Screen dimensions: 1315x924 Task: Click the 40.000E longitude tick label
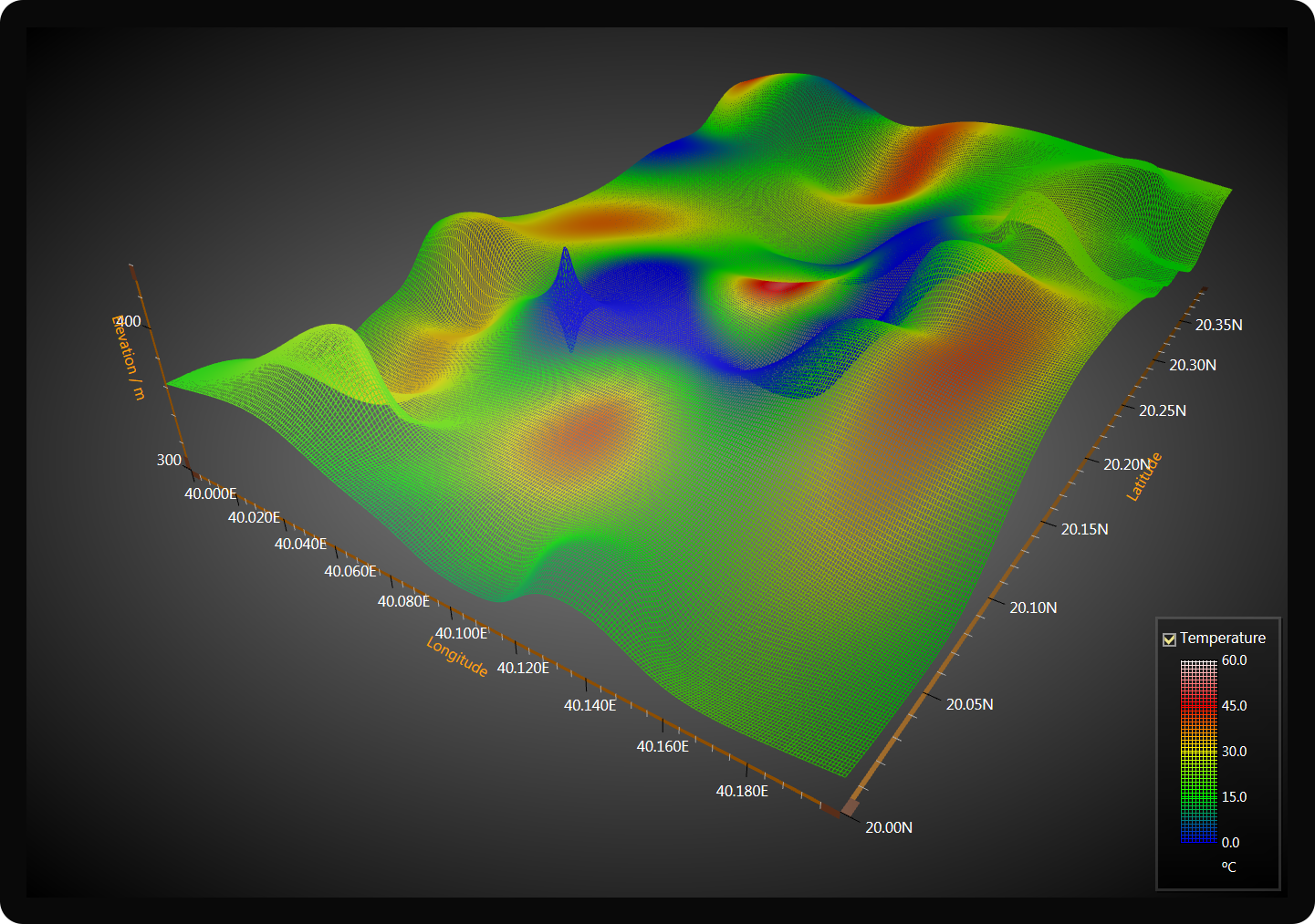pyautogui.click(x=210, y=493)
